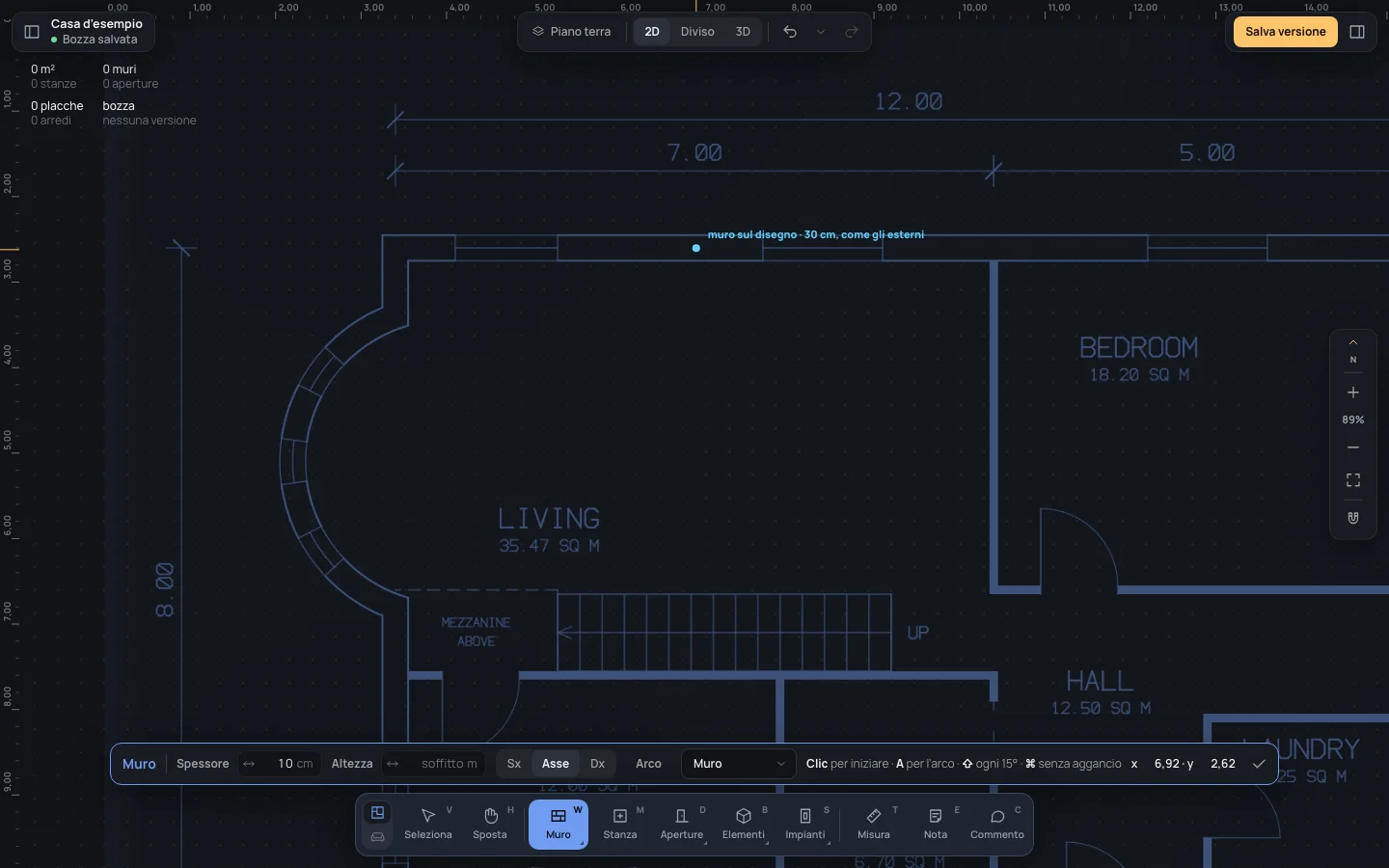Pick the Elementi cube tool
The height and width of the screenshot is (868, 1389).
[744, 824]
